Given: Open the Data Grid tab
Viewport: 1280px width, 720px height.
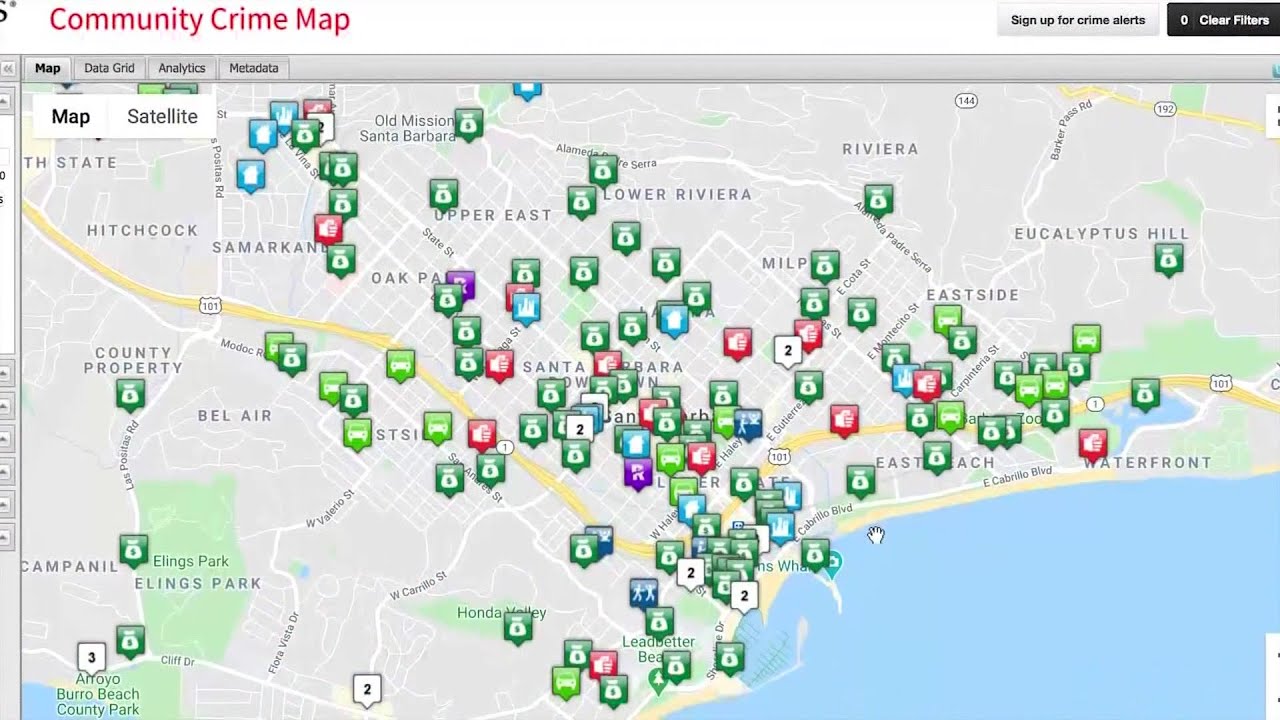Looking at the screenshot, I should click(x=109, y=68).
